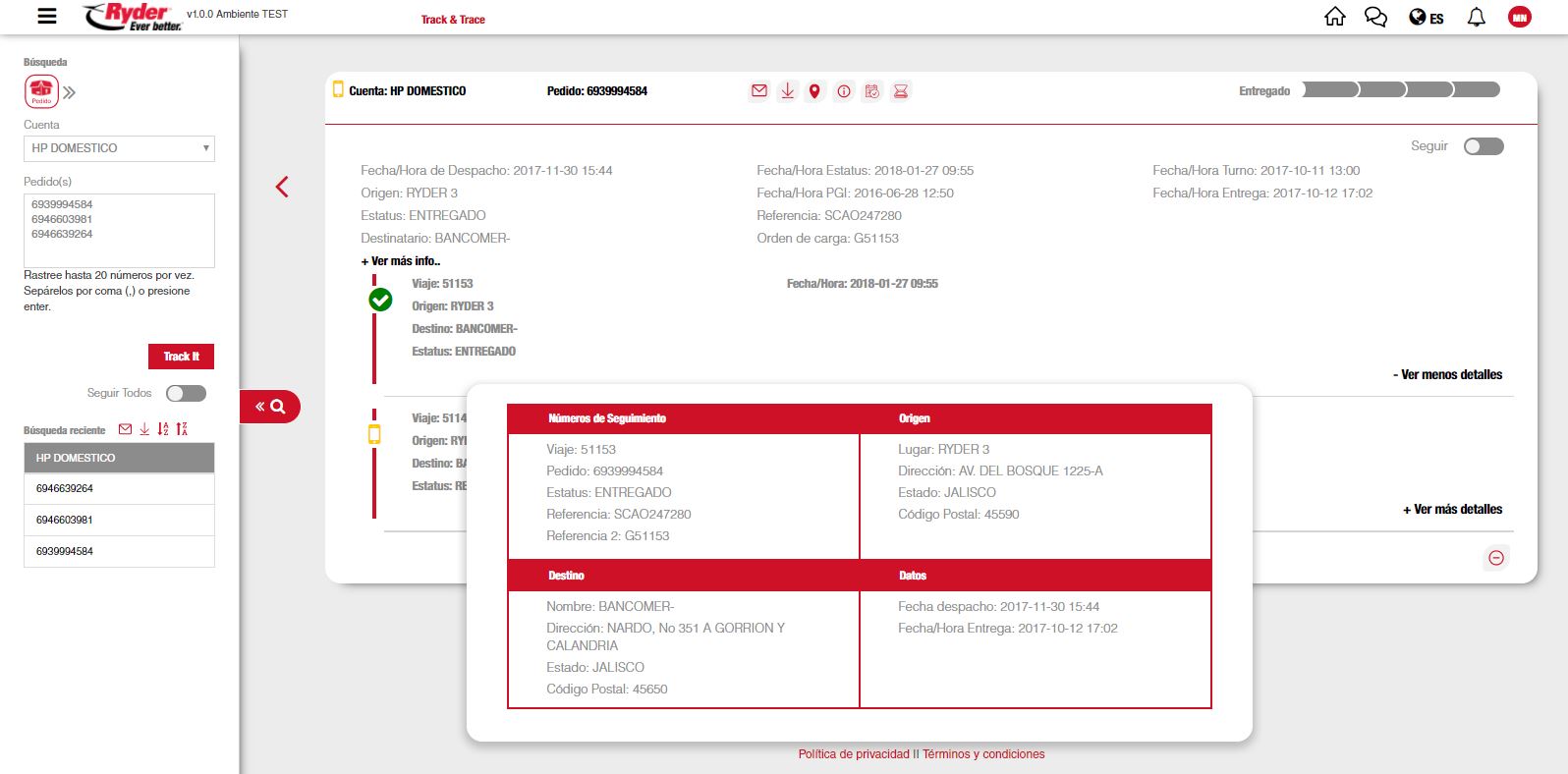Image resolution: width=1568 pixels, height=774 pixels.
Task: Collapse details with Ver menos detalles
Action: point(1447,375)
